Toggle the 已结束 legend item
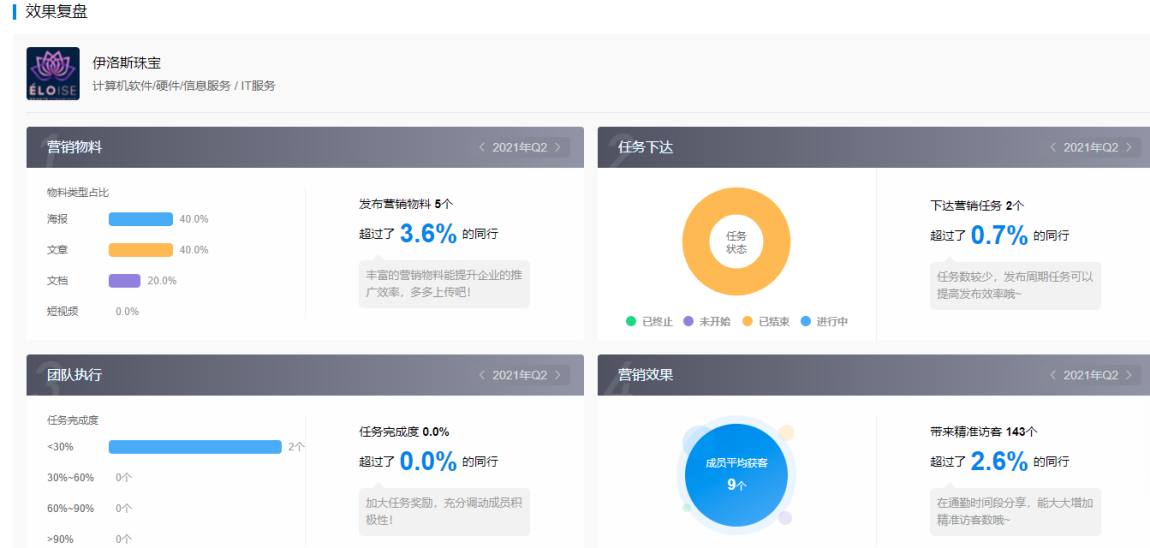1150x548 pixels. (765, 322)
